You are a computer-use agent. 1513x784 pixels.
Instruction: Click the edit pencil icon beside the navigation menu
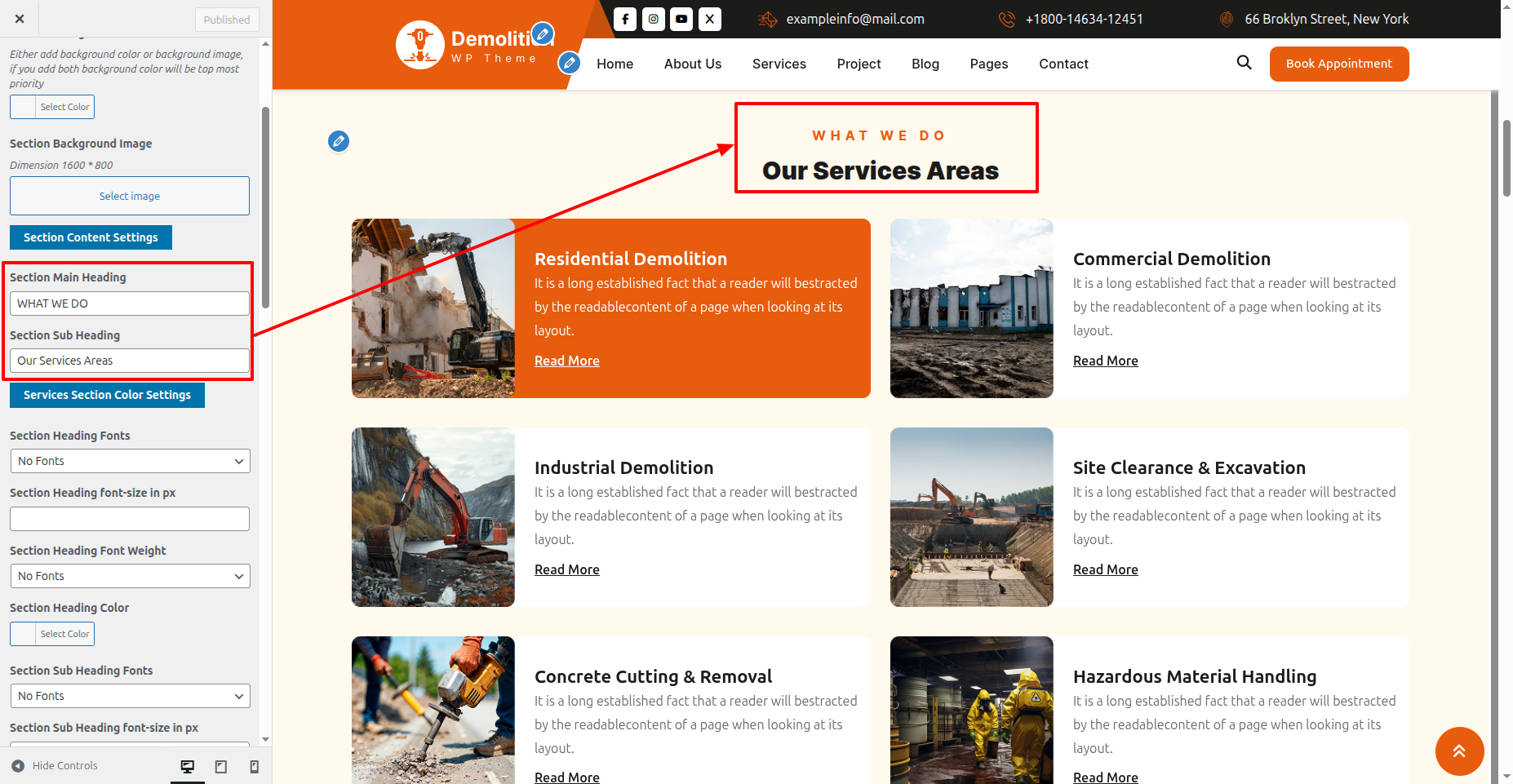coord(570,62)
